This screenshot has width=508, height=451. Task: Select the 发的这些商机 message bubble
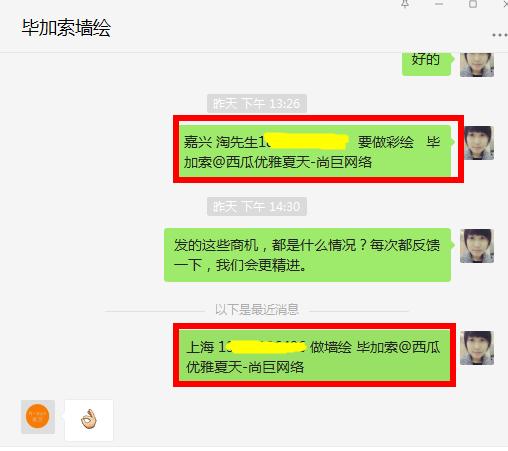click(308, 255)
